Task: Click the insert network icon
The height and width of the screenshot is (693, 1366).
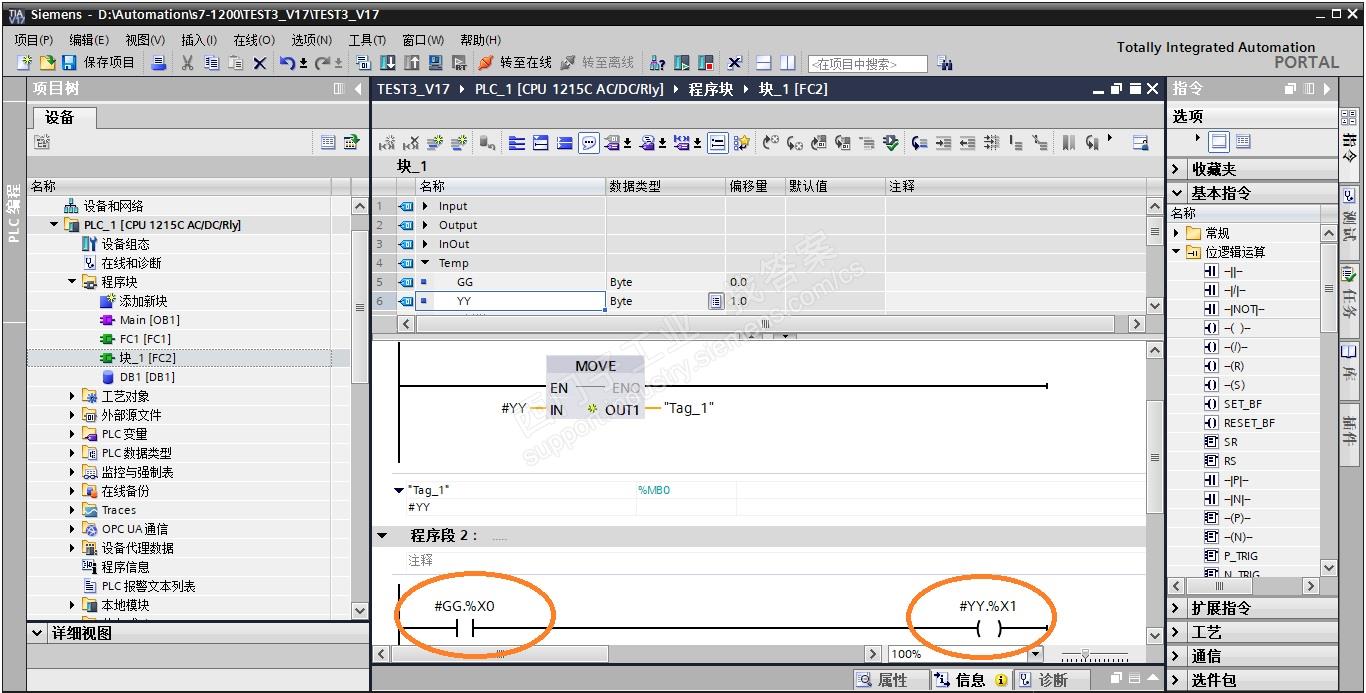Action: (x=385, y=143)
